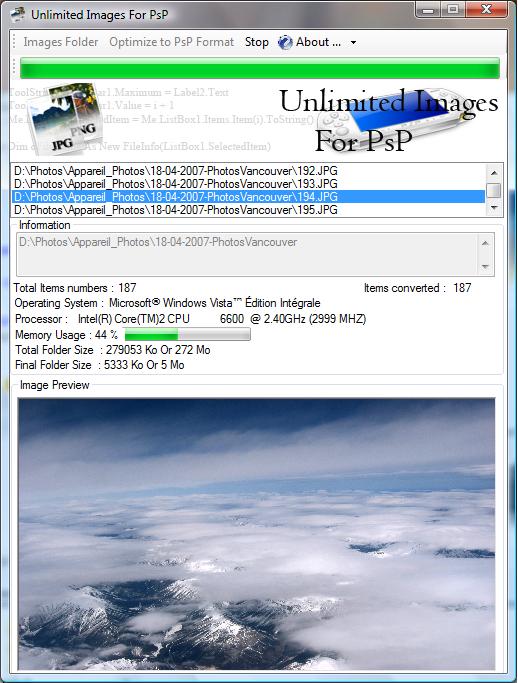The image size is (518, 683).
Task: Click the image preview of clouds
Action: tap(256, 534)
